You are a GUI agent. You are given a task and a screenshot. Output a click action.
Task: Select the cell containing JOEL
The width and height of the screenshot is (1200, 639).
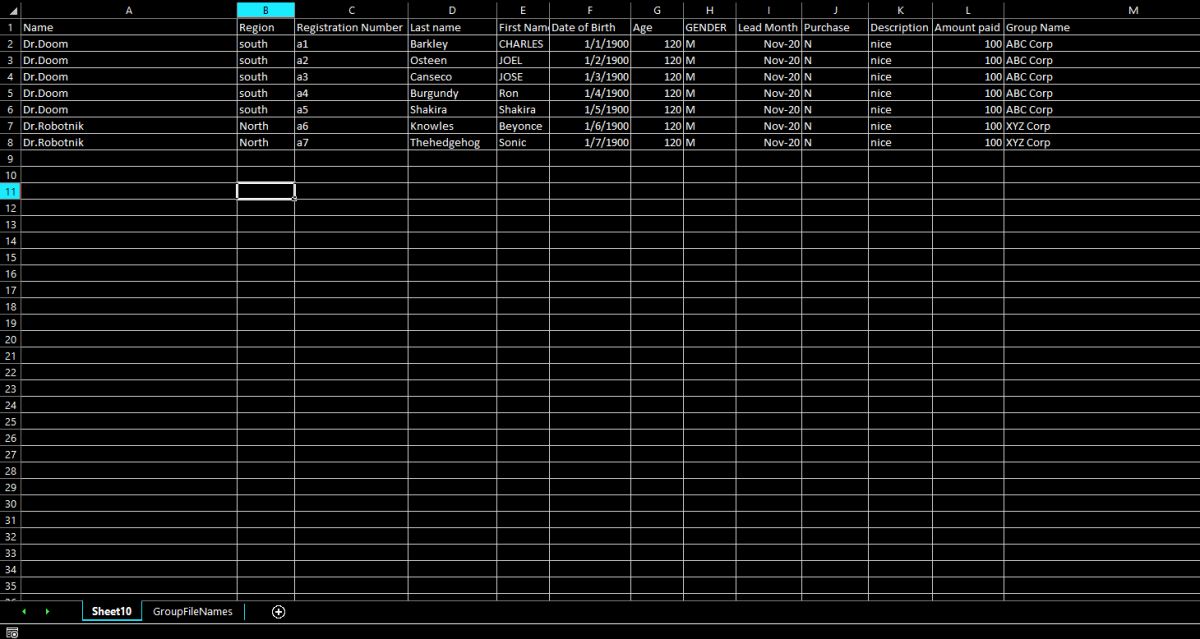point(523,60)
